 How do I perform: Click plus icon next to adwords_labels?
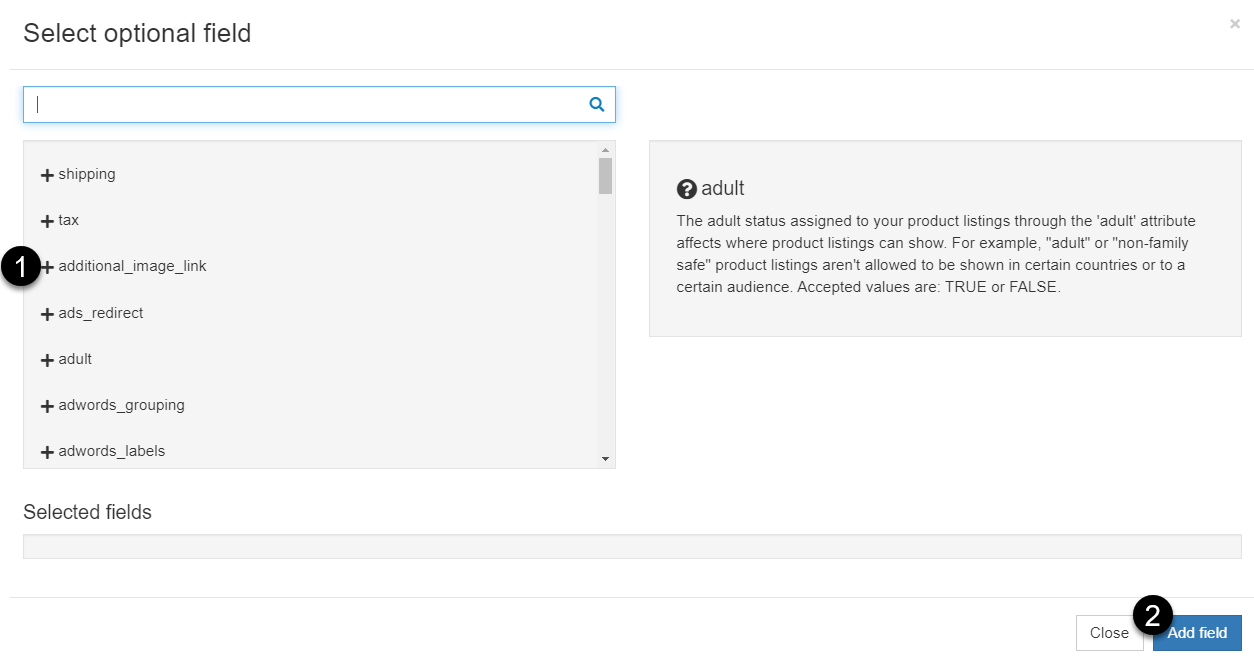(x=47, y=452)
